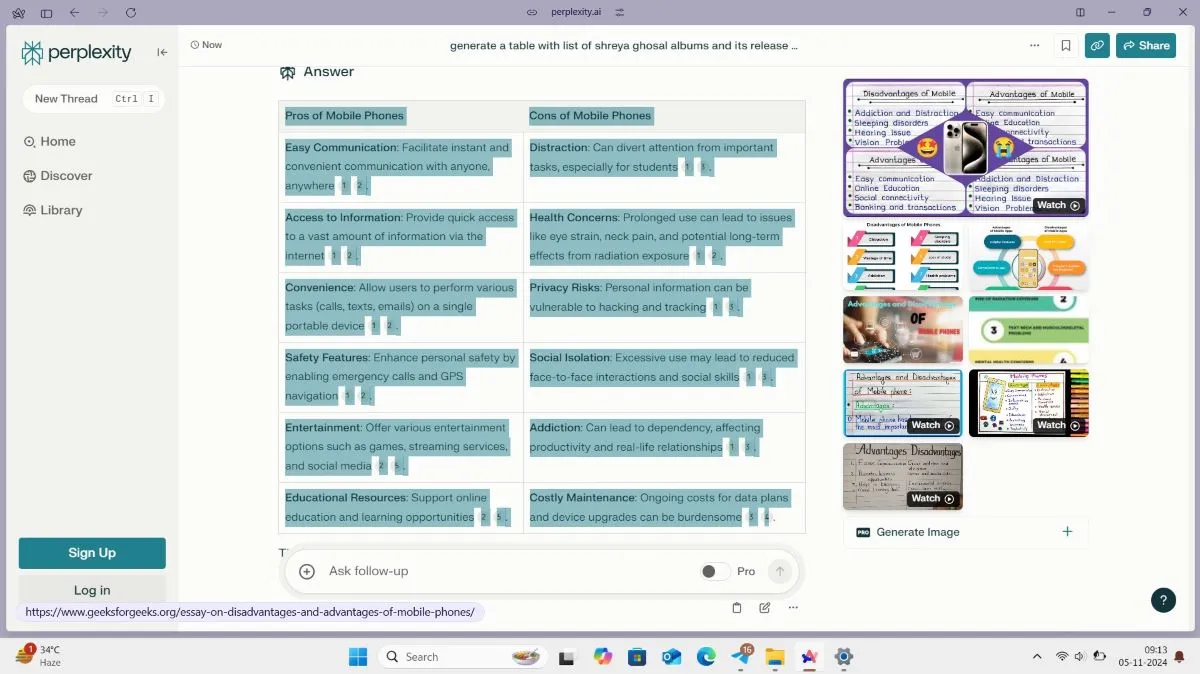The image size is (1200, 674).
Task: Open the thread options three-dots menu near the bookmark
Action: pos(1034,45)
